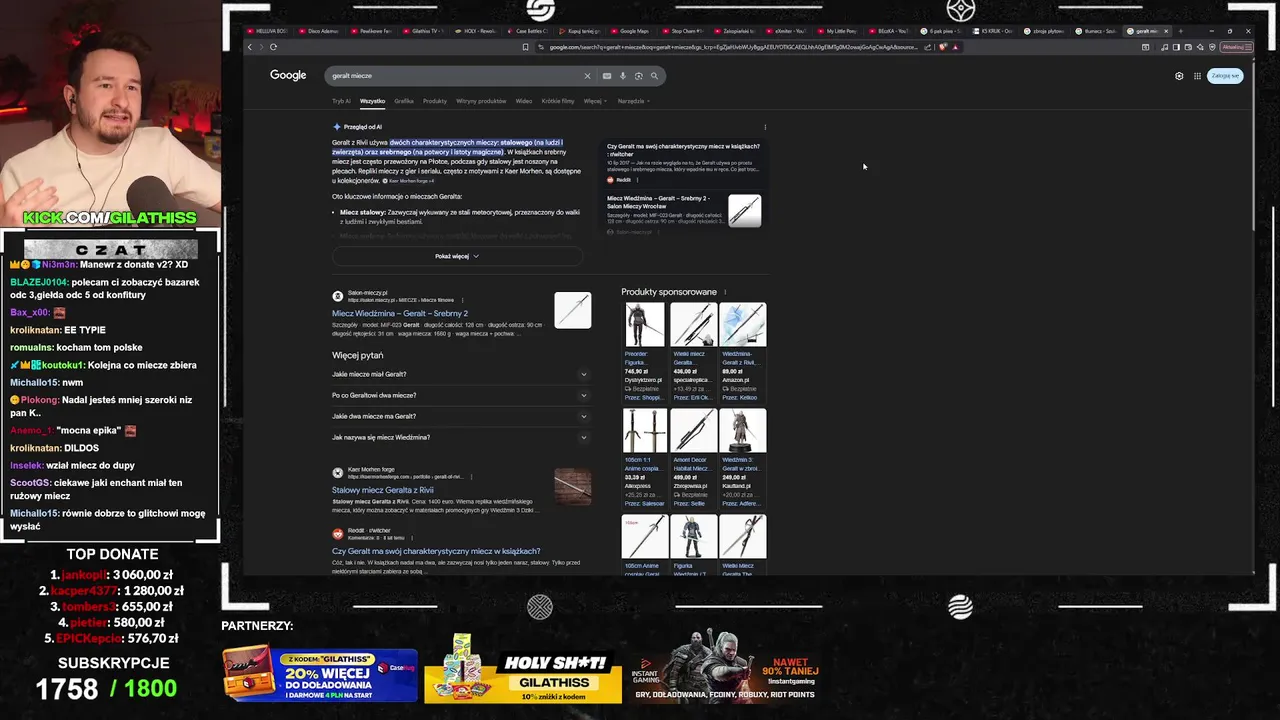Open 'Miecz Wiedźmina – Geralt – Srebrny 2' result
This screenshot has height=720, width=1280.
(400, 313)
